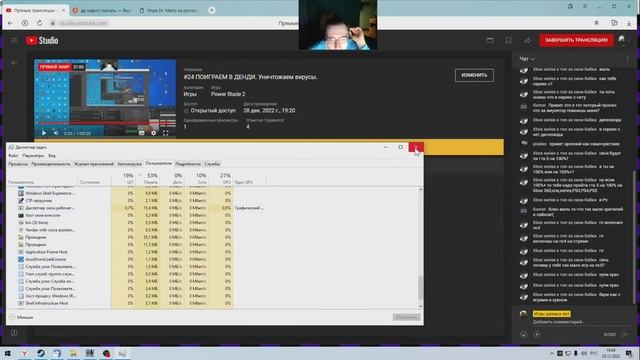This screenshot has width=640, height=360.
Task: Click the Отключить button in Task Manager
Action: [x=406, y=317]
